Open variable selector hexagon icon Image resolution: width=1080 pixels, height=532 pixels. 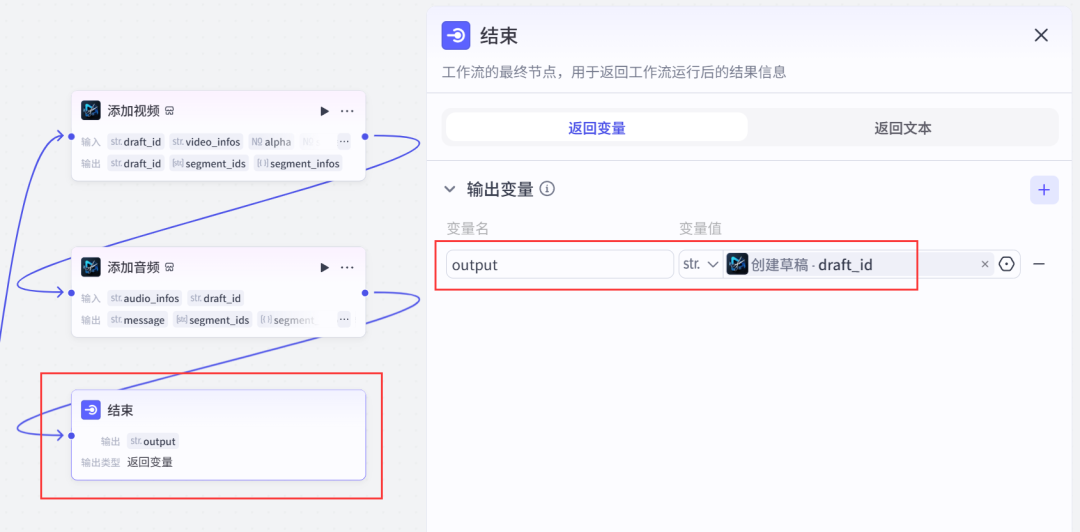tap(1007, 264)
